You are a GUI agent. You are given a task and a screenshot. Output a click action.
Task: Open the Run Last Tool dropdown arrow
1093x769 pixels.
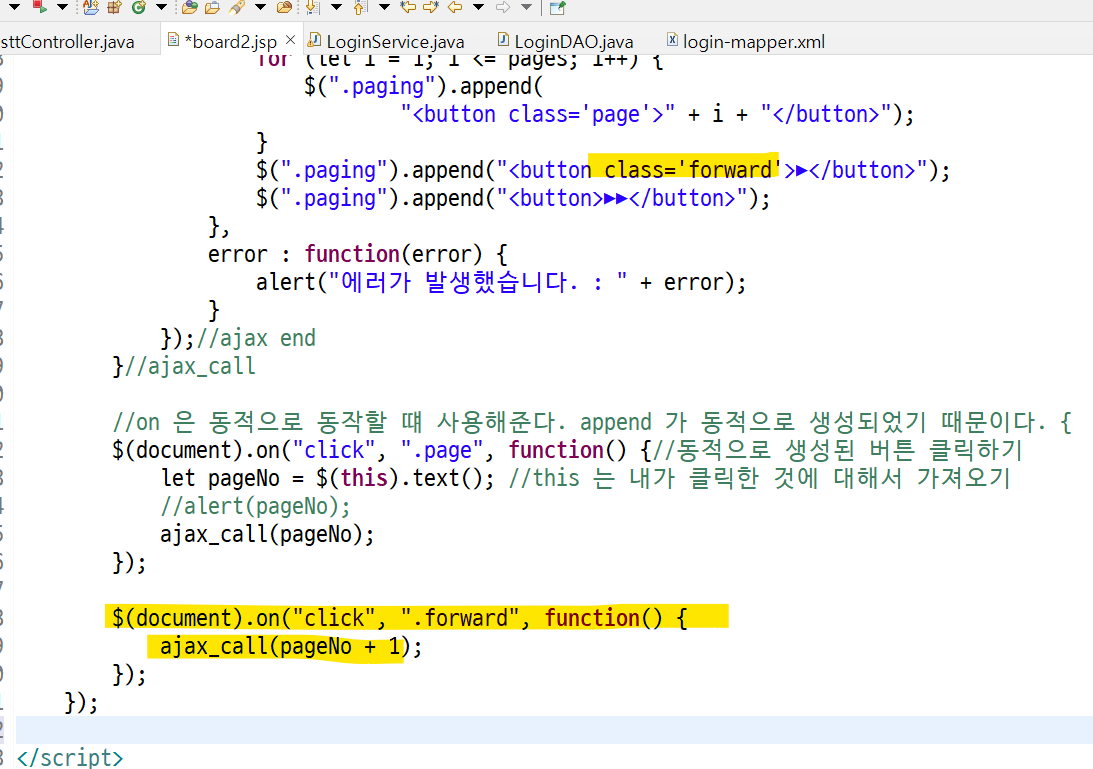[x=62, y=8]
